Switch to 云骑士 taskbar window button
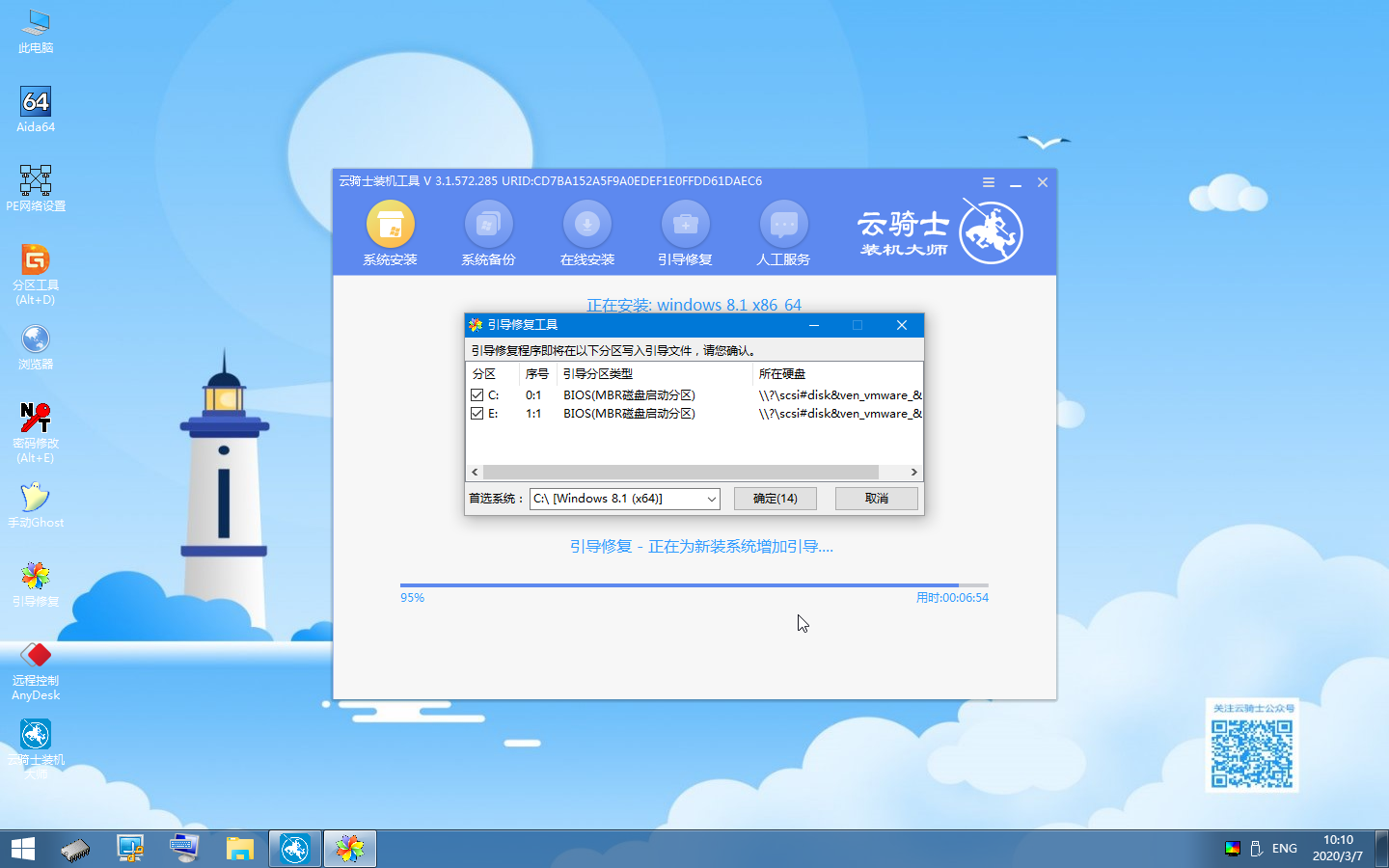Screen dimensions: 1389x868 (x=295, y=849)
